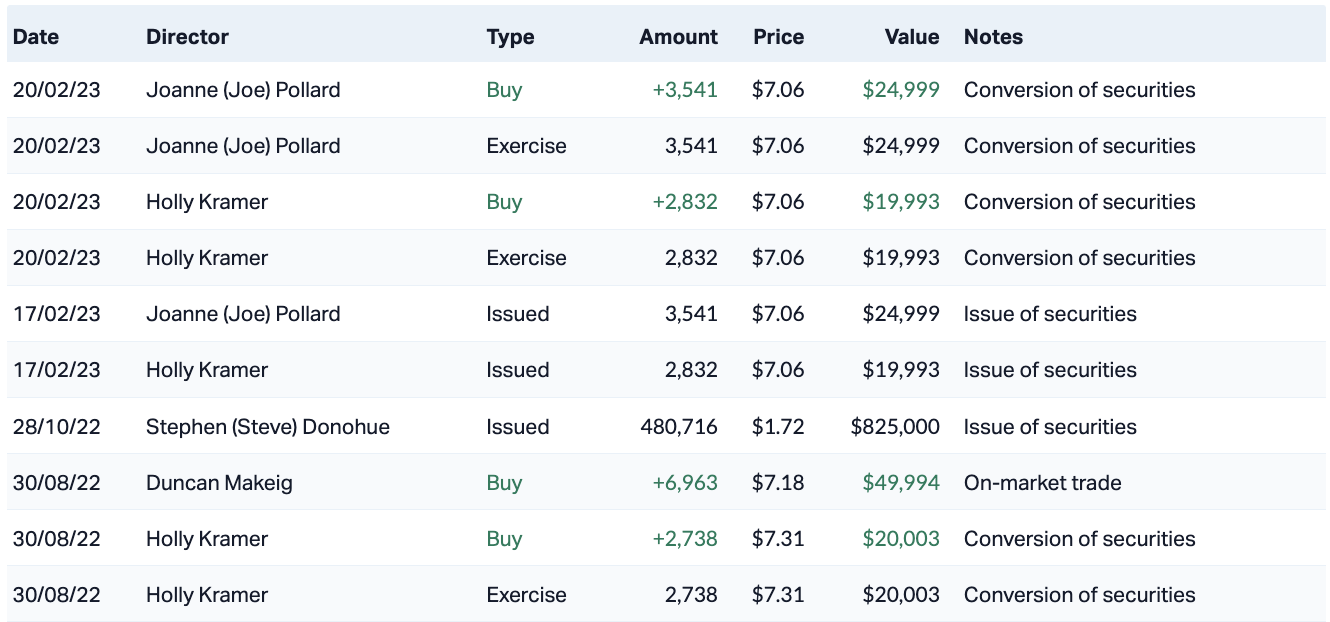Click the +2,738 buy amount
This screenshot has width=1330, height=622.
coord(685,539)
